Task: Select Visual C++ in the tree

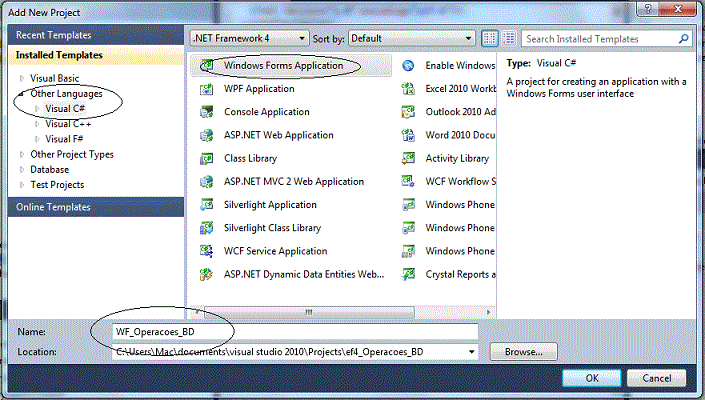Action: coord(68,124)
